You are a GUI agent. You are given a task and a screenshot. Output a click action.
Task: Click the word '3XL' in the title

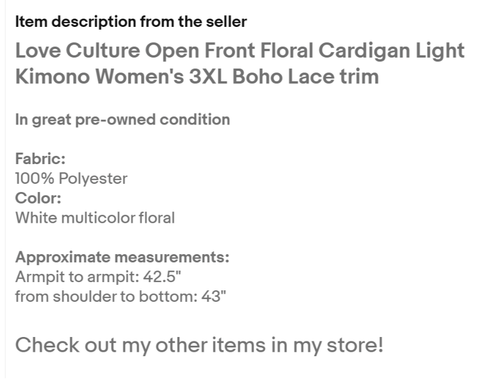tap(208, 77)
